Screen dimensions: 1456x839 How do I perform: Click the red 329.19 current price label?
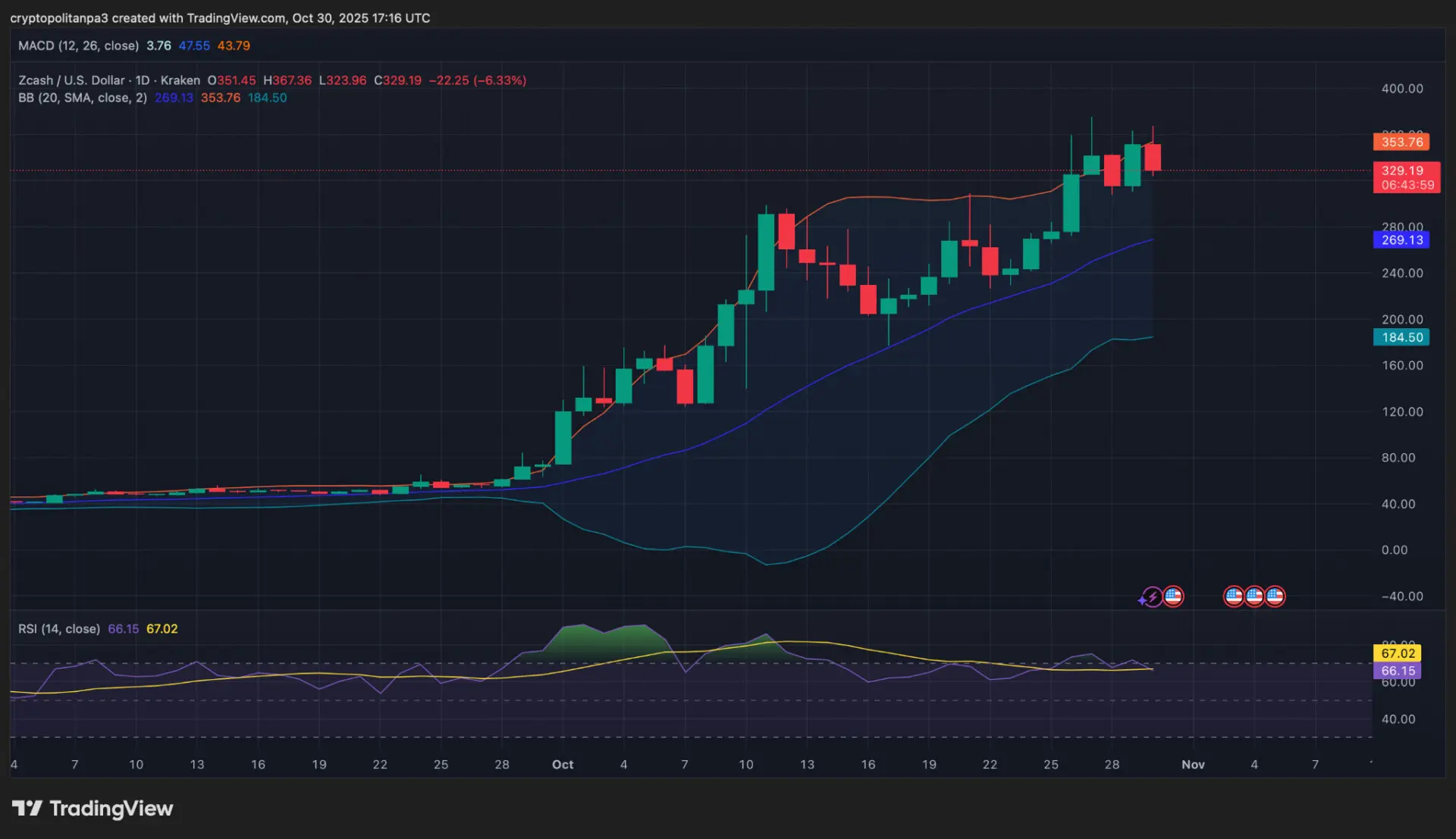tap(1403, 171)
